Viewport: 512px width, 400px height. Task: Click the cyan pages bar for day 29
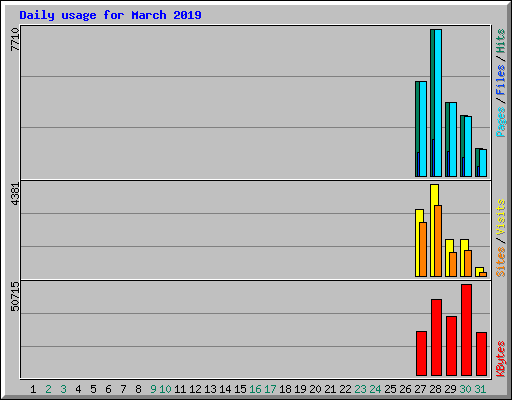tap(453, 140)
